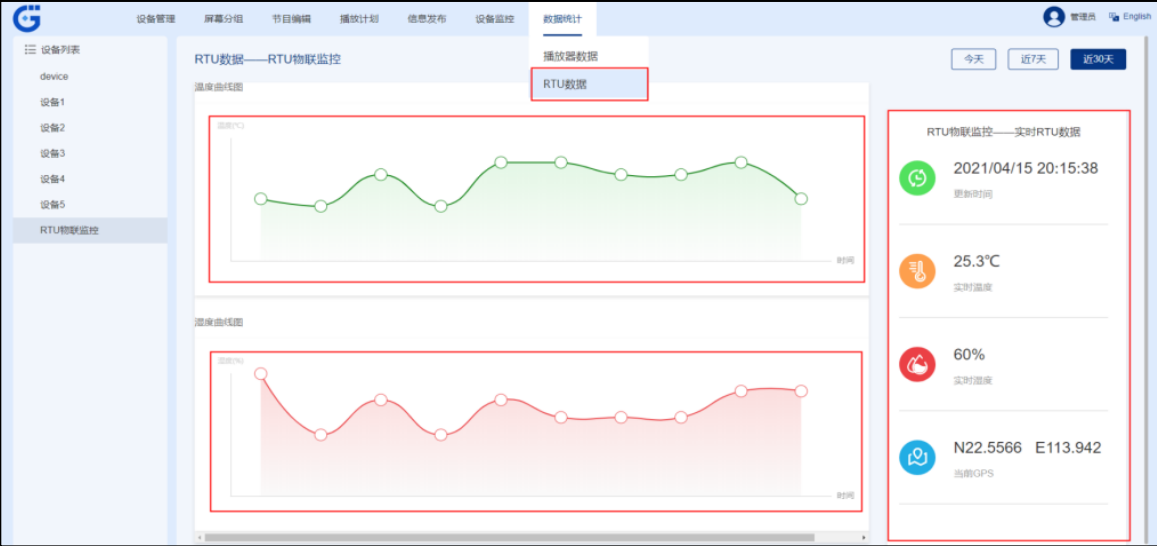
Task: Click the orange real-time temperature thermometer icon
Action: pos(916,271)
